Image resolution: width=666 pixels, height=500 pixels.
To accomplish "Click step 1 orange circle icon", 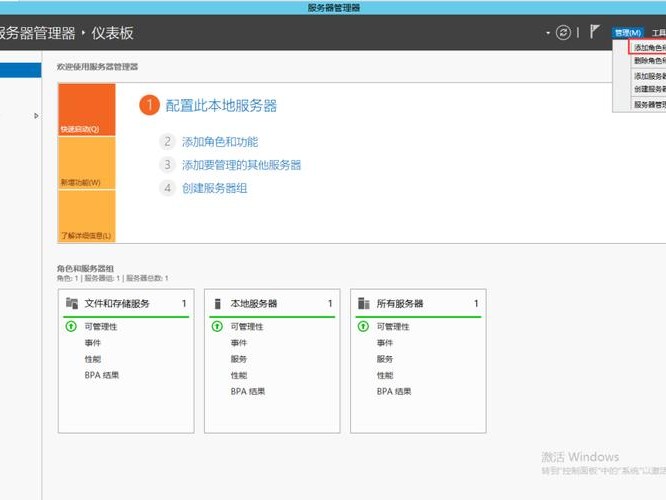I will [x=149, y=105].
